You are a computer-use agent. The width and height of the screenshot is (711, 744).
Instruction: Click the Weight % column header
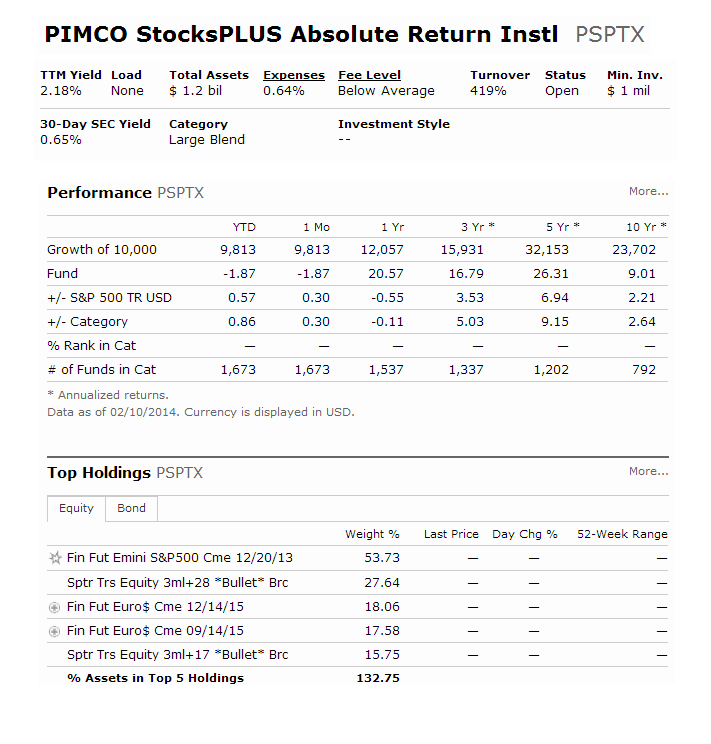coord(372,534)
